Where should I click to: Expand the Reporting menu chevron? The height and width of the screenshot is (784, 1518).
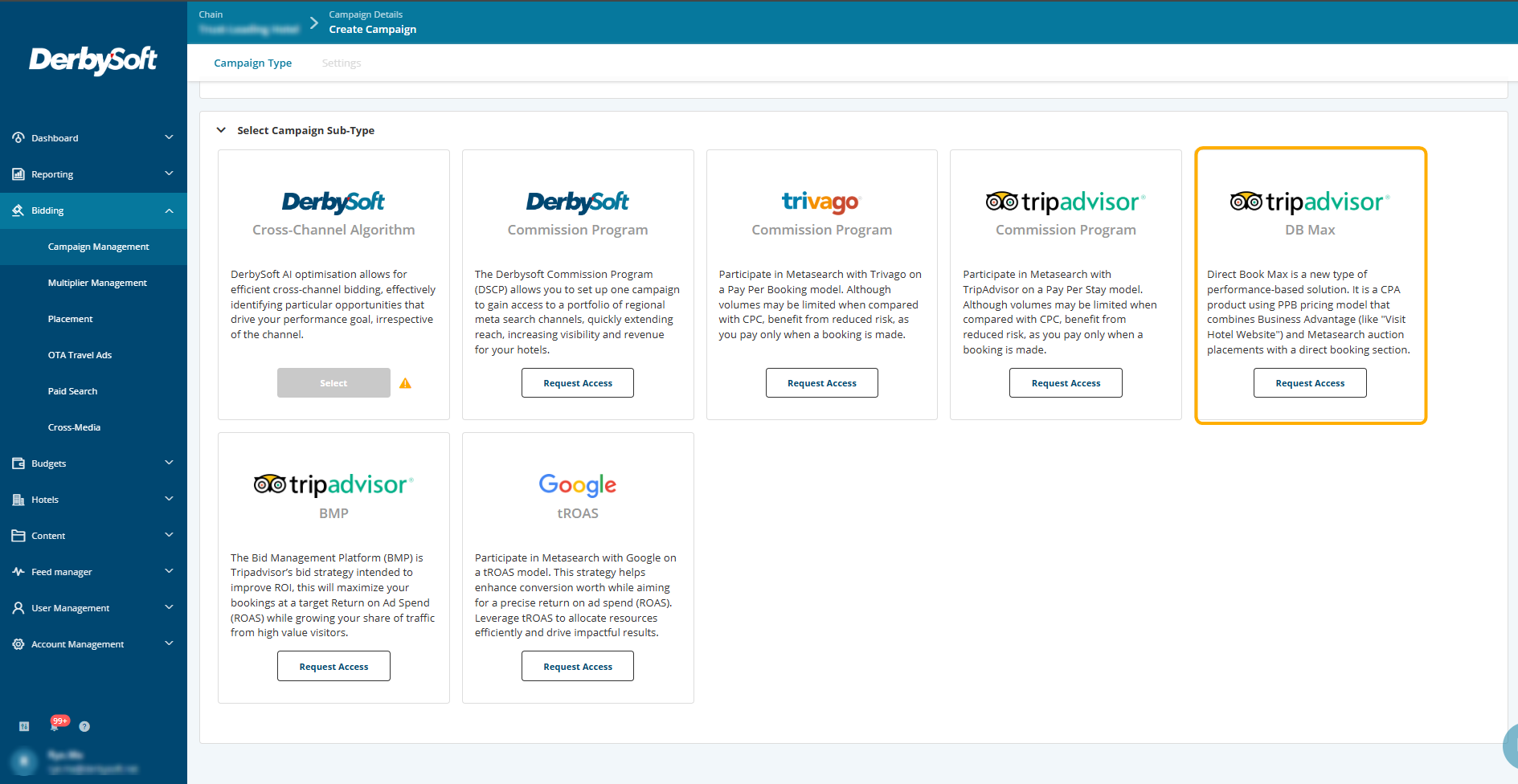169,174
